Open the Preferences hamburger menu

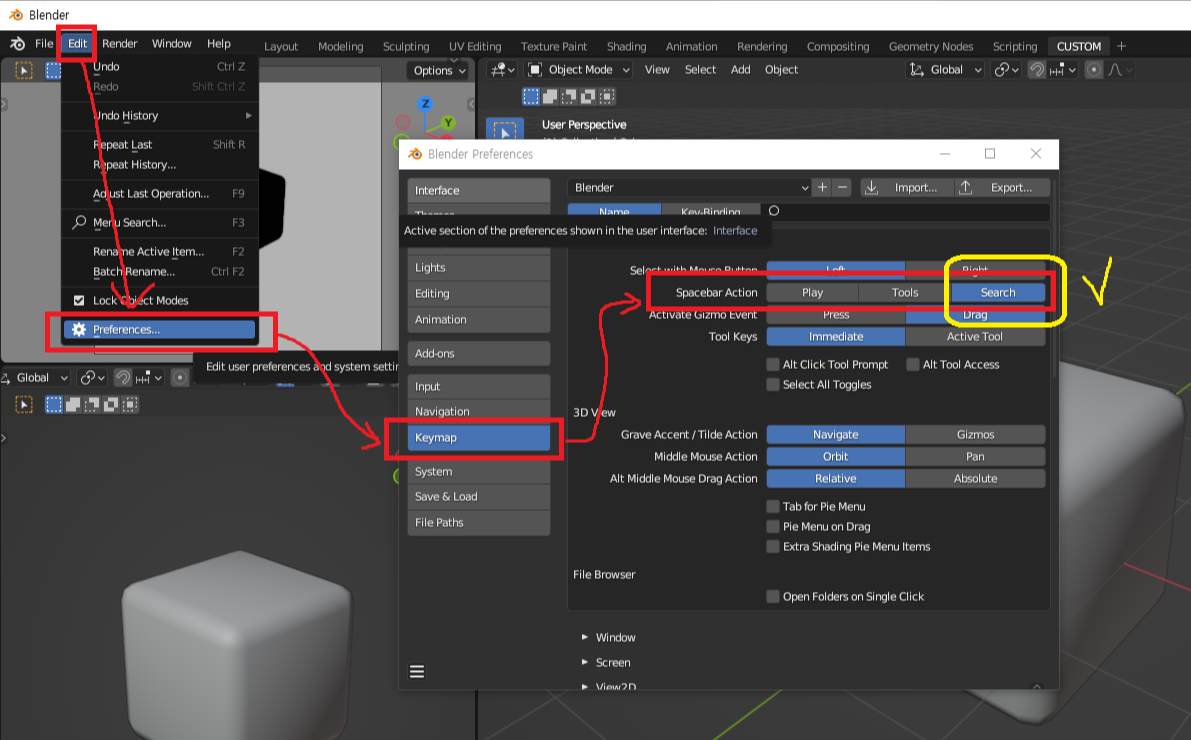(x=417, y=672)
